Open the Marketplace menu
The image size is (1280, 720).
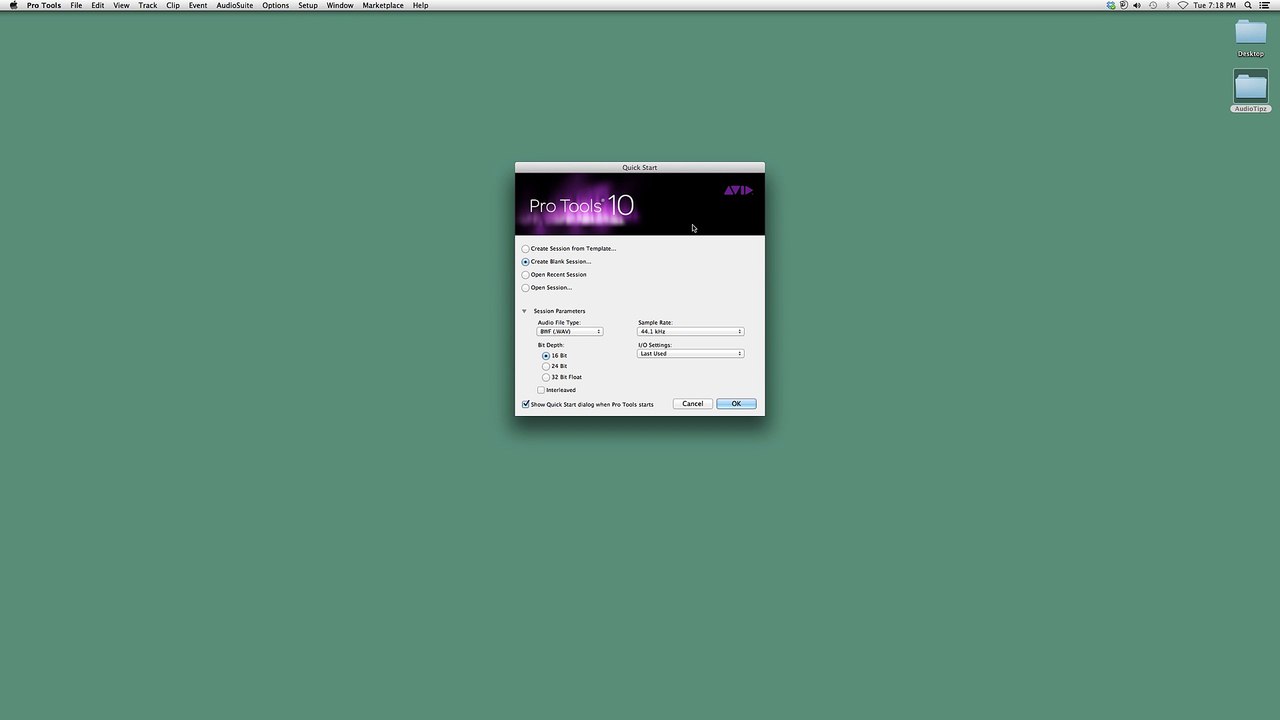pos(383,5)
